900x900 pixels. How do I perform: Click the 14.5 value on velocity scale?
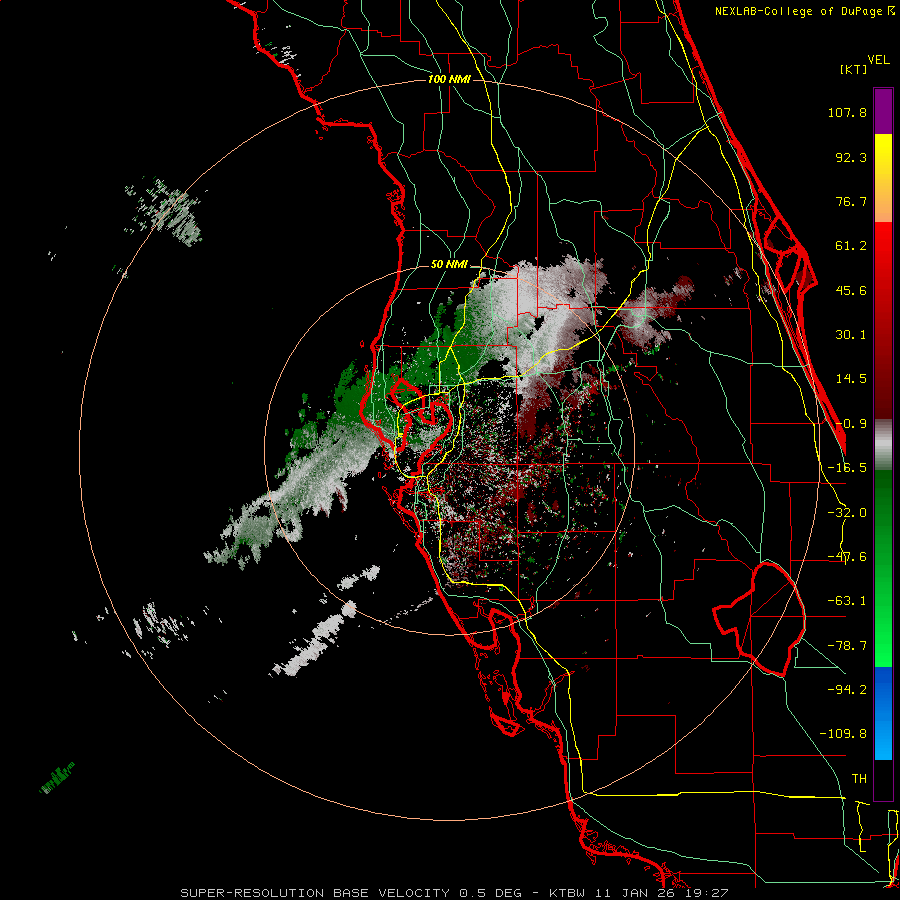(x=851, y=379)
